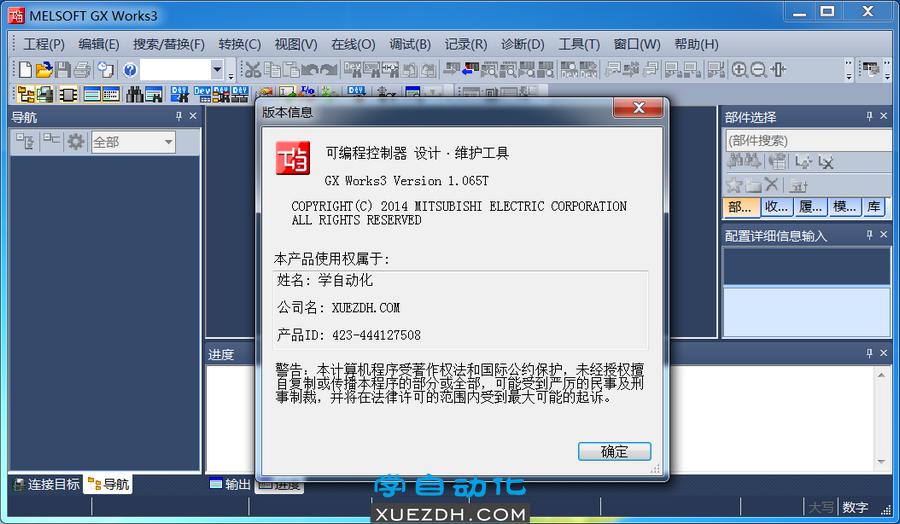Image resolution: width=900 pixels, height=524 pixels.
Task: Open the 在线(O) menu
Action: (x=353, y=44)
